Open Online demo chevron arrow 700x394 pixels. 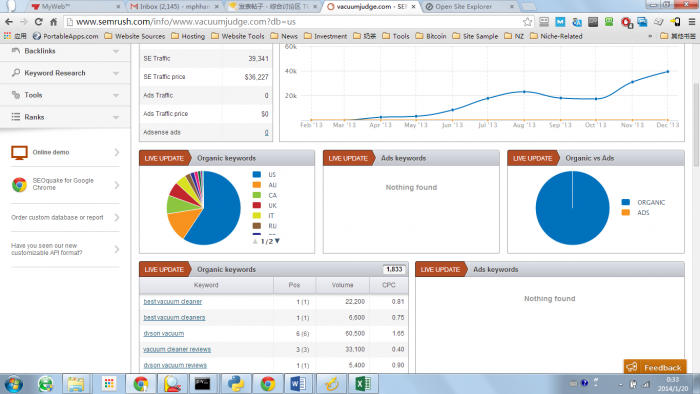pos(117,152)
